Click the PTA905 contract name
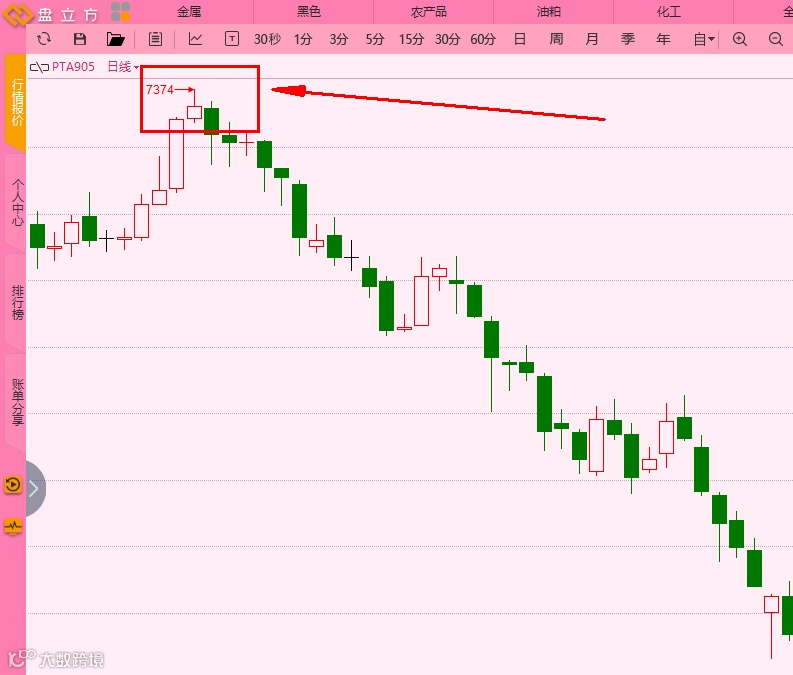This screenshot has height=675, width=793. (73, 67)
